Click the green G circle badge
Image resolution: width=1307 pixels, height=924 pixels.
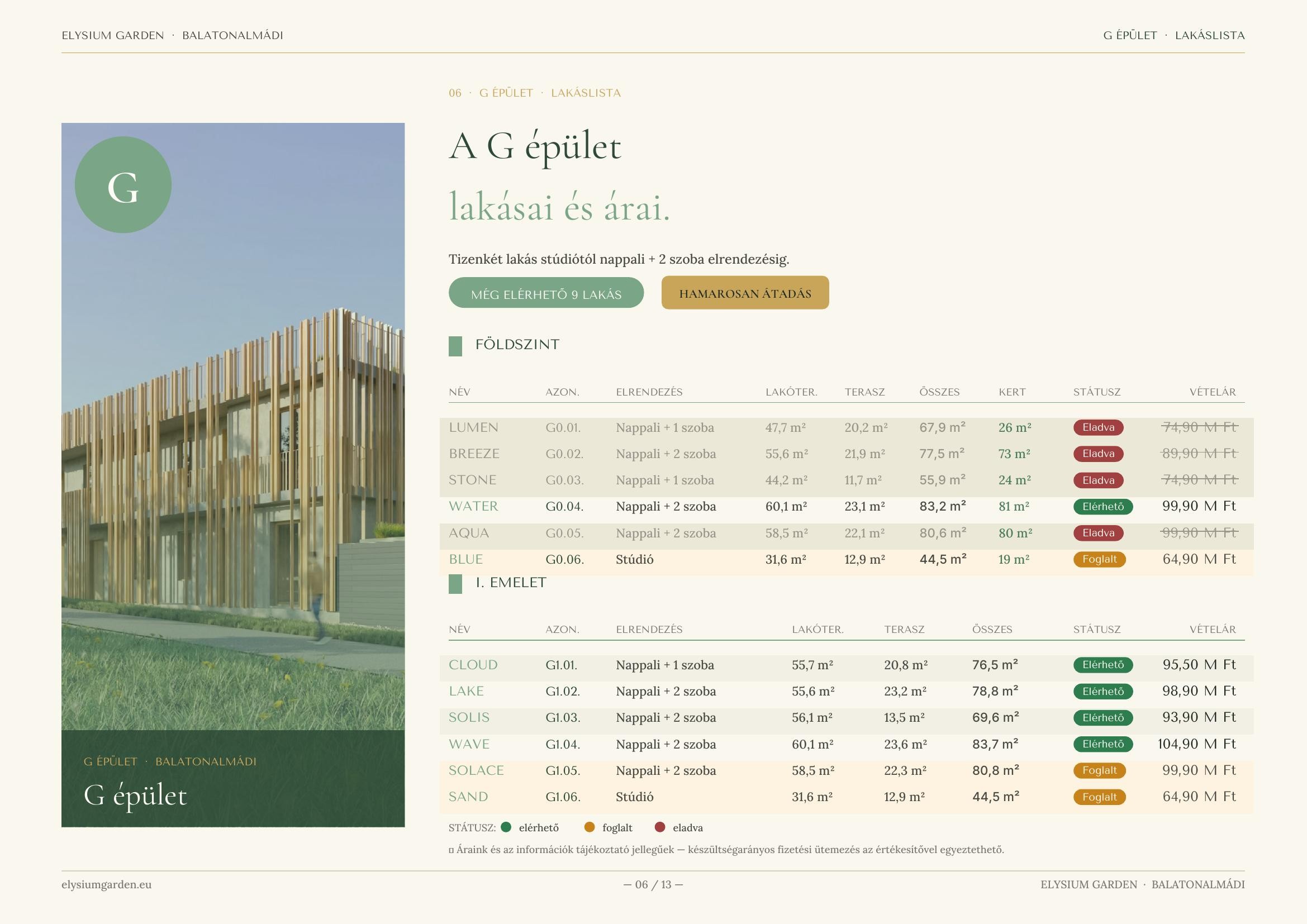coord(123,185)
